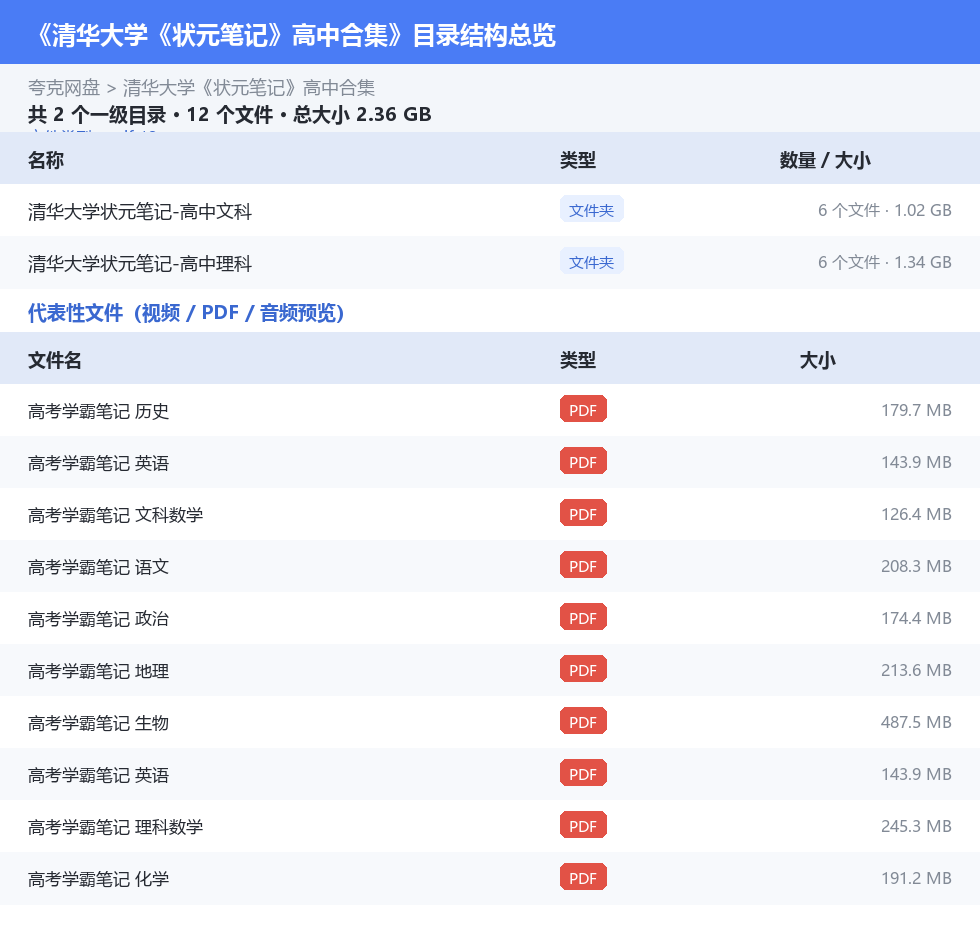Click the PDF badge for 语文

tap(583, 565)
